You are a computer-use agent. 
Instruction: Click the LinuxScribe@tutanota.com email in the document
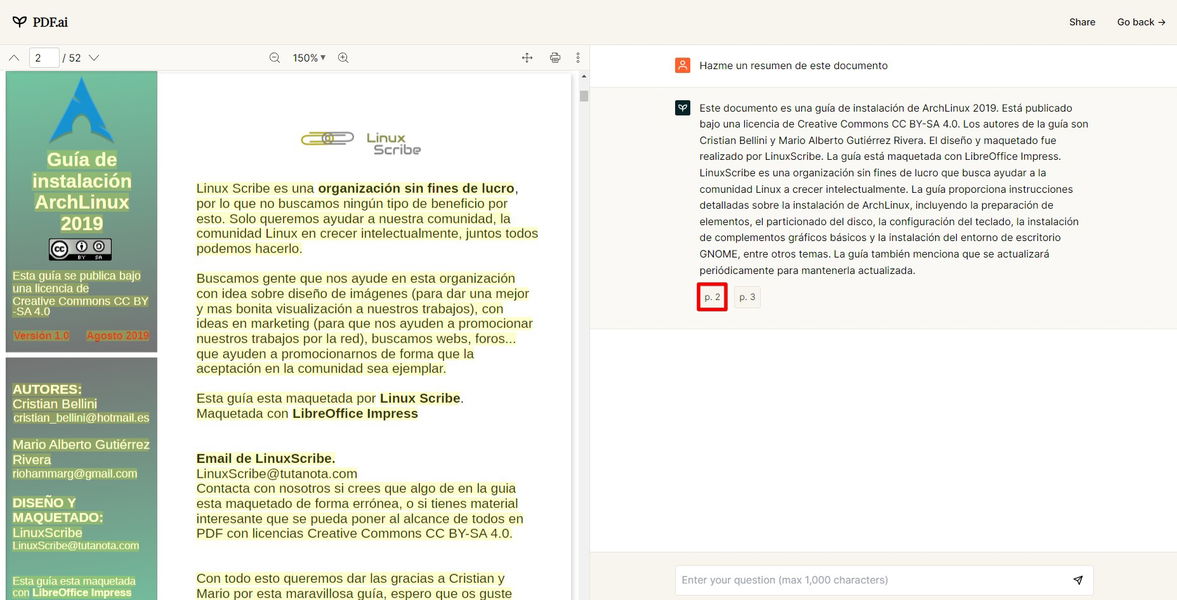coord(277,473)
